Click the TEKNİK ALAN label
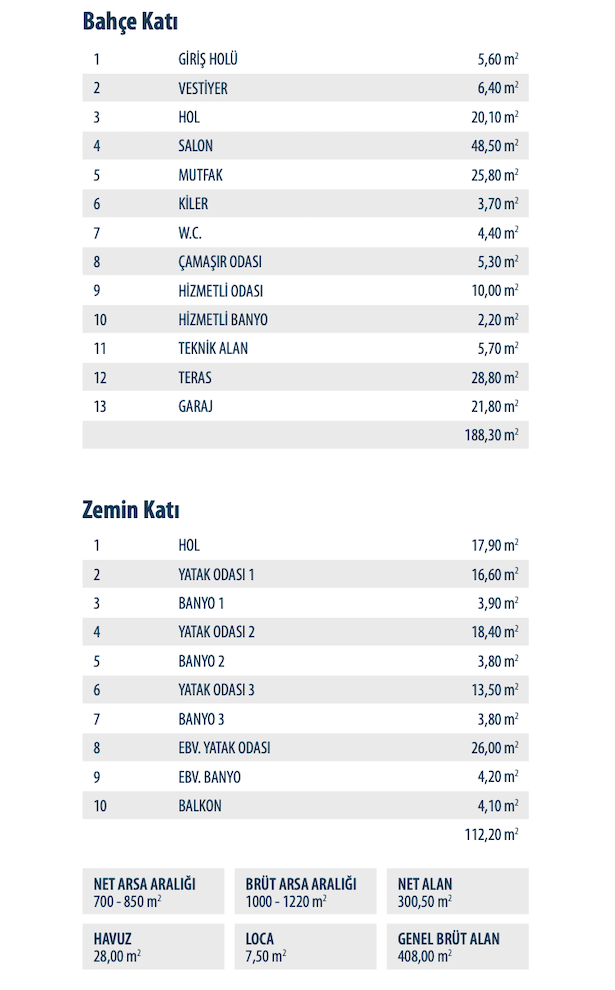This screenshot has height=990, width=615. [x=212, y=349]
